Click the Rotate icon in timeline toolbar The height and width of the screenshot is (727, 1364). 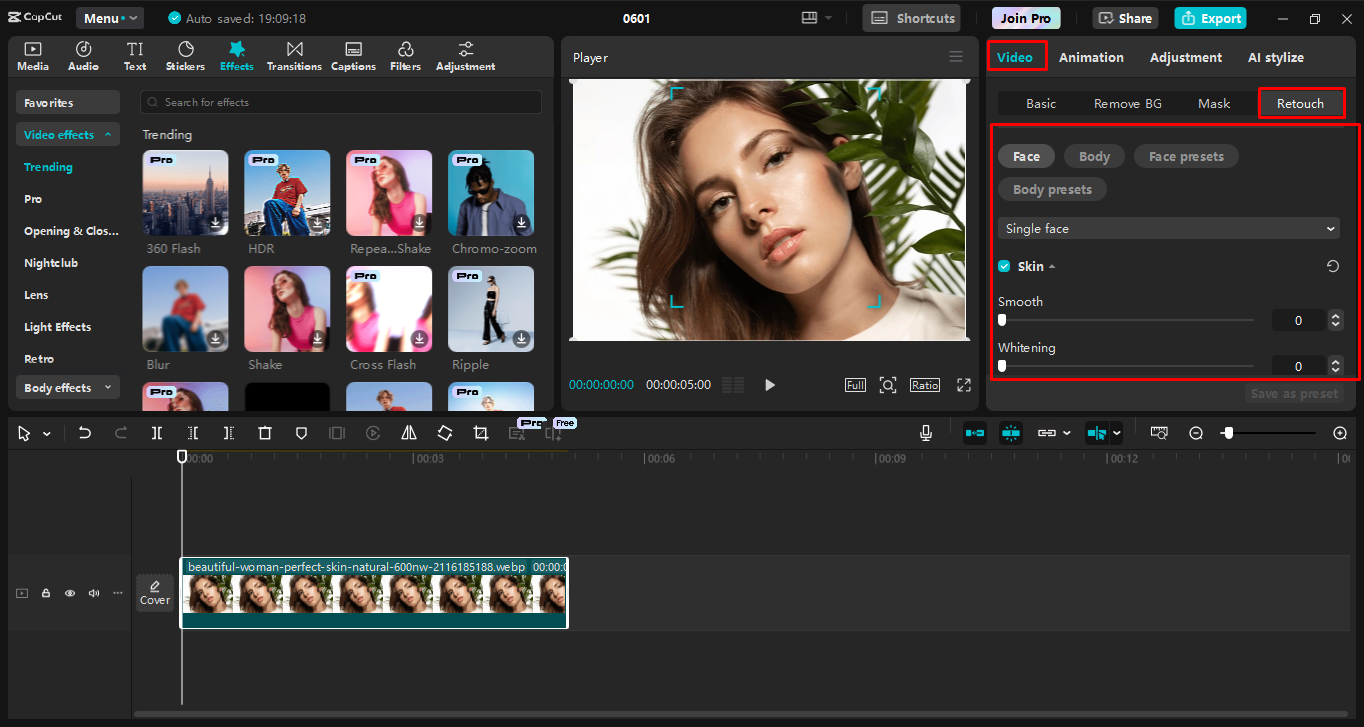click(x=445, y=433)
